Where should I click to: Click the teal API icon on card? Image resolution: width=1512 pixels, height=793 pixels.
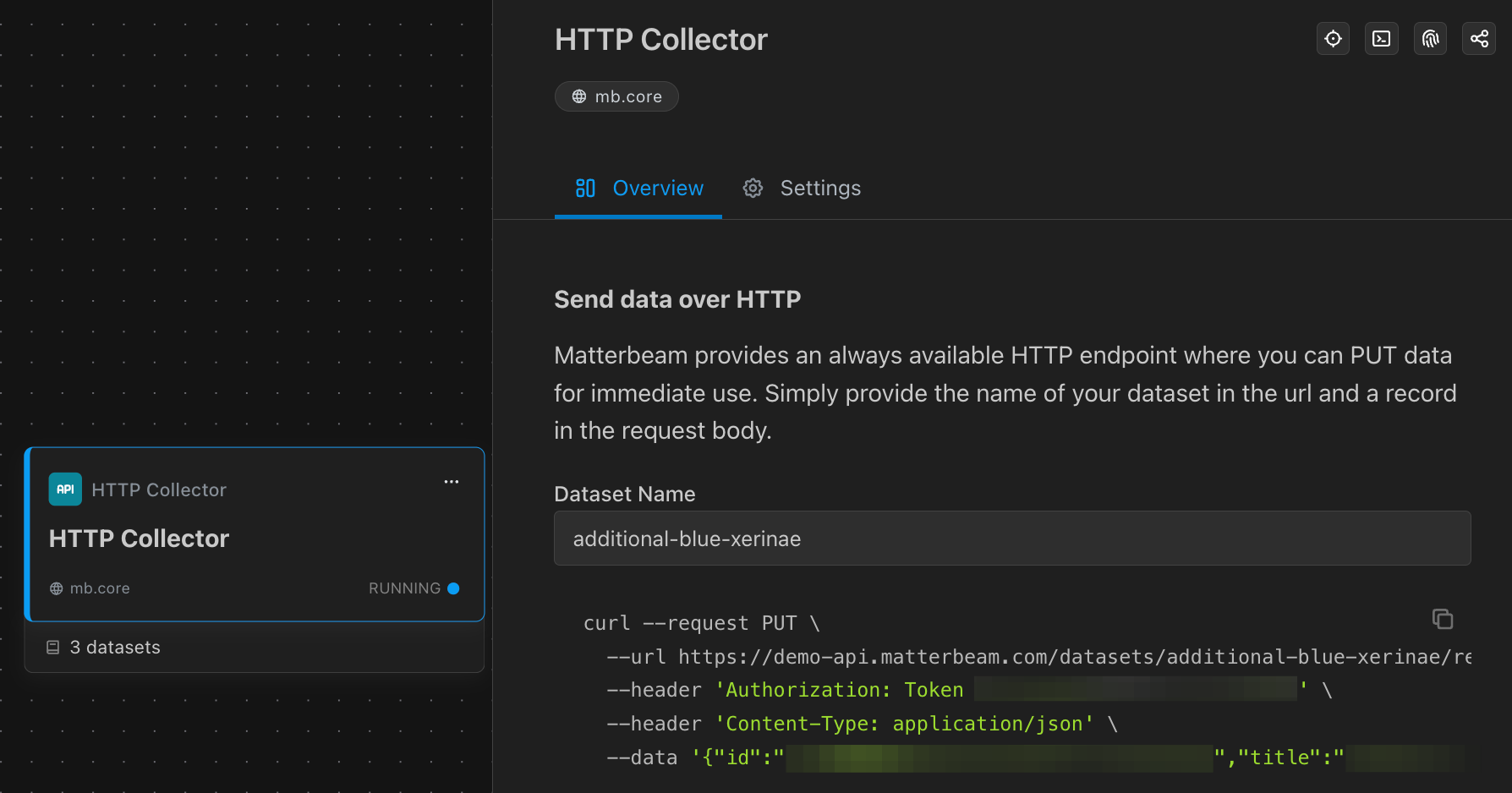pyautogui.click(x=65, y=489)
